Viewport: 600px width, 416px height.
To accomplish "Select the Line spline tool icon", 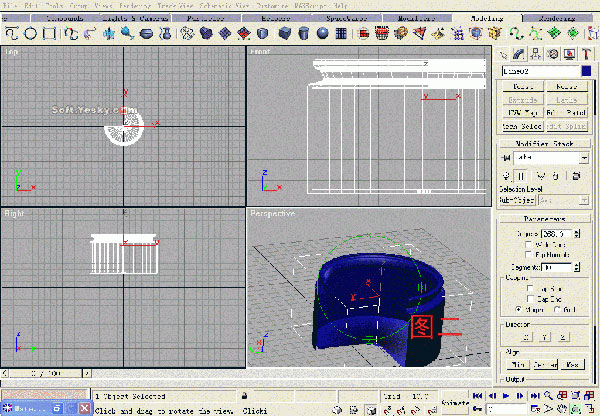I will pyautogui.click(x=11, y=34).
